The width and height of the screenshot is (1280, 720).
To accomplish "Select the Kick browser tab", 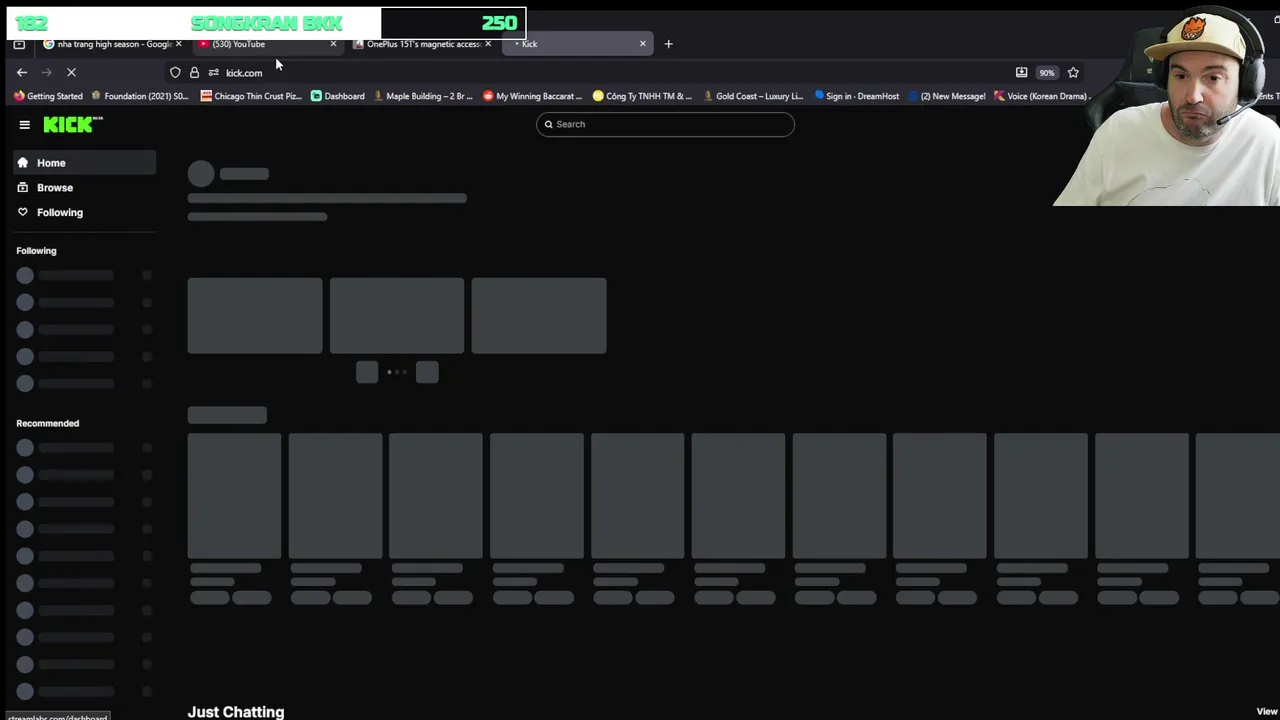I will (x=575, y=44).
